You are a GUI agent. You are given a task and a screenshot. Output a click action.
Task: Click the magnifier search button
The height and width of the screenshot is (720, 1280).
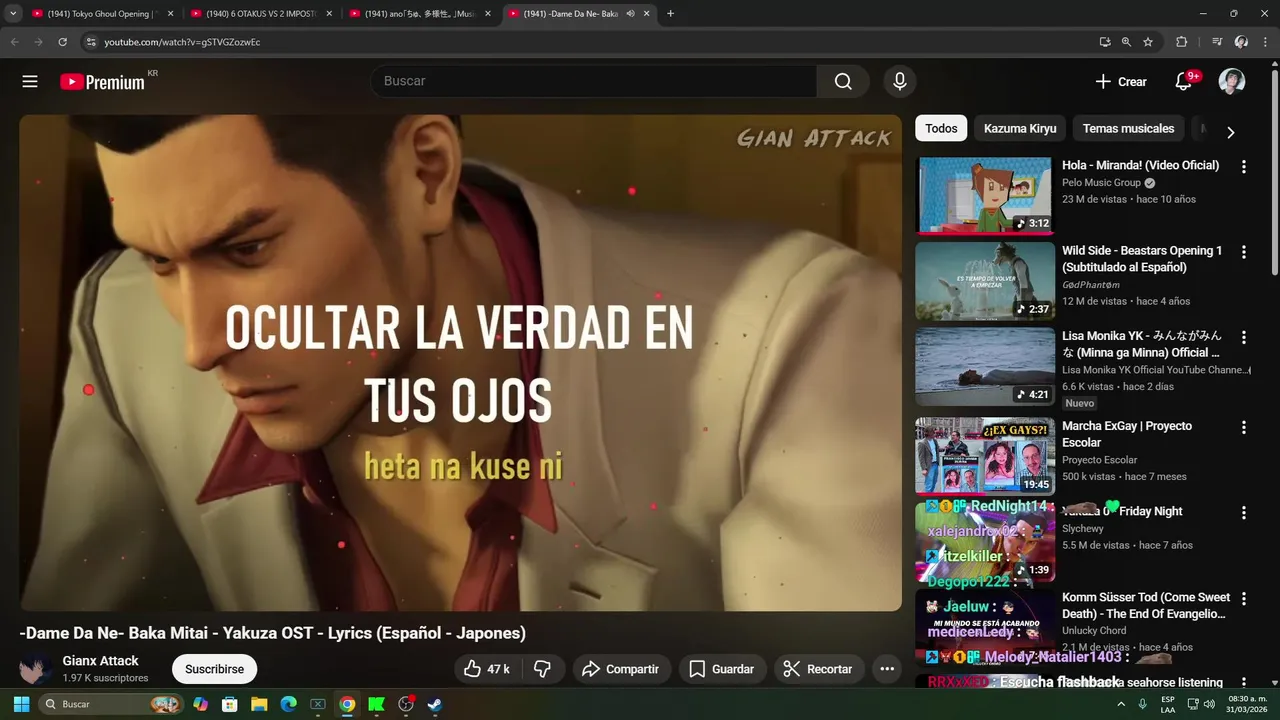tap(843, 82)
